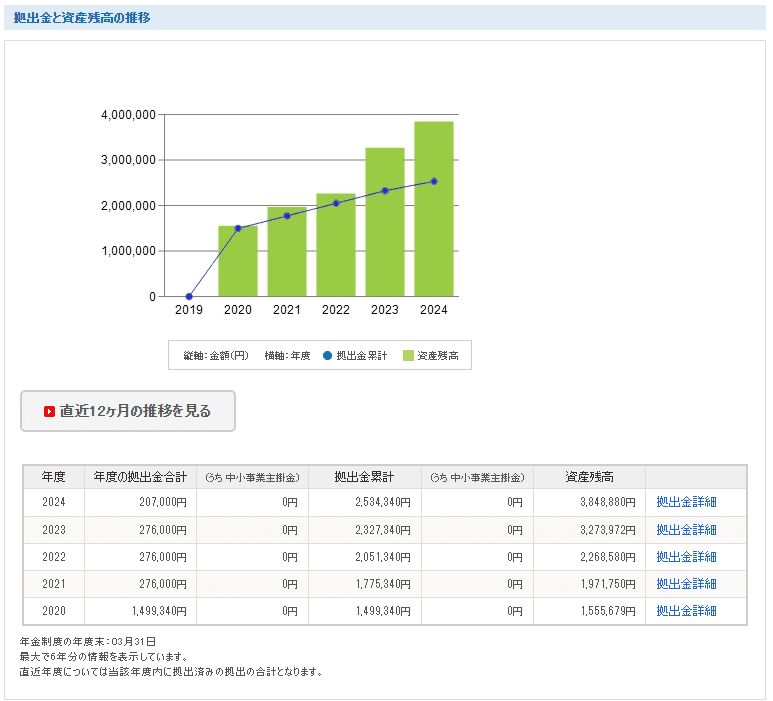This screenshot has width=773, height=701.
Task: Click the red arrow icon on the 直近12ヶ月 button
Action: (x=49, y=411)
